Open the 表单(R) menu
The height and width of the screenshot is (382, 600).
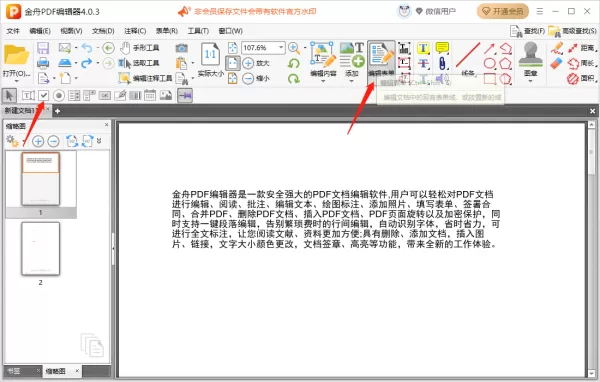click(x=166, y=31)
